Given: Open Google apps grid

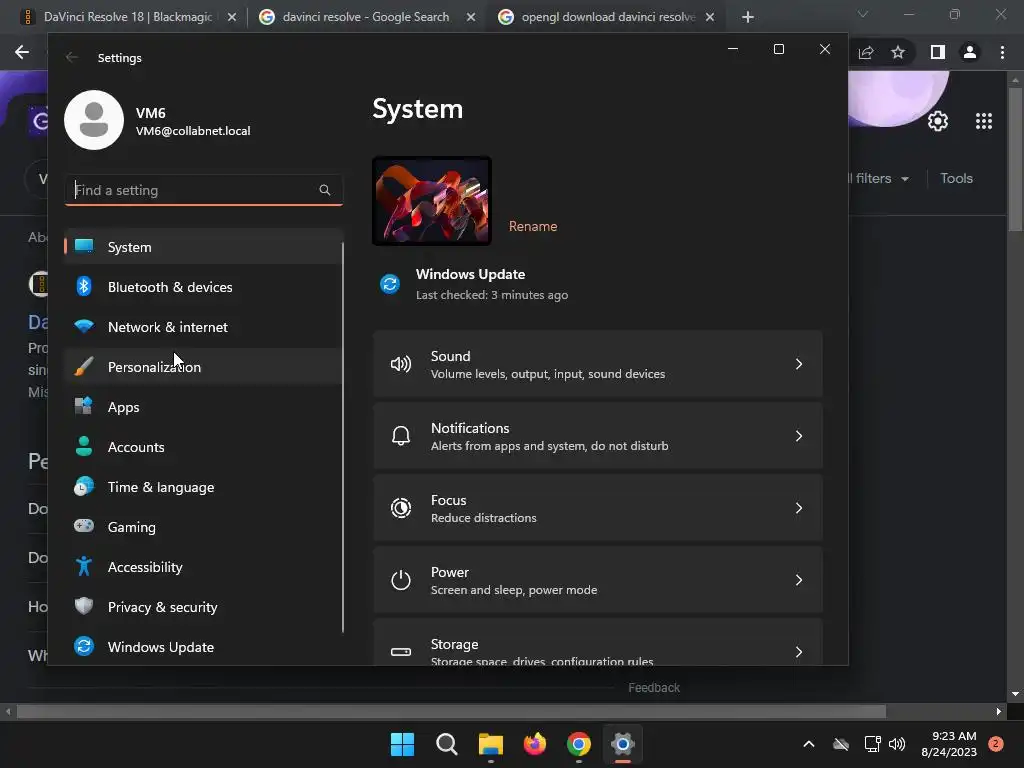Looking at the screenshot, I should point(984,121).
